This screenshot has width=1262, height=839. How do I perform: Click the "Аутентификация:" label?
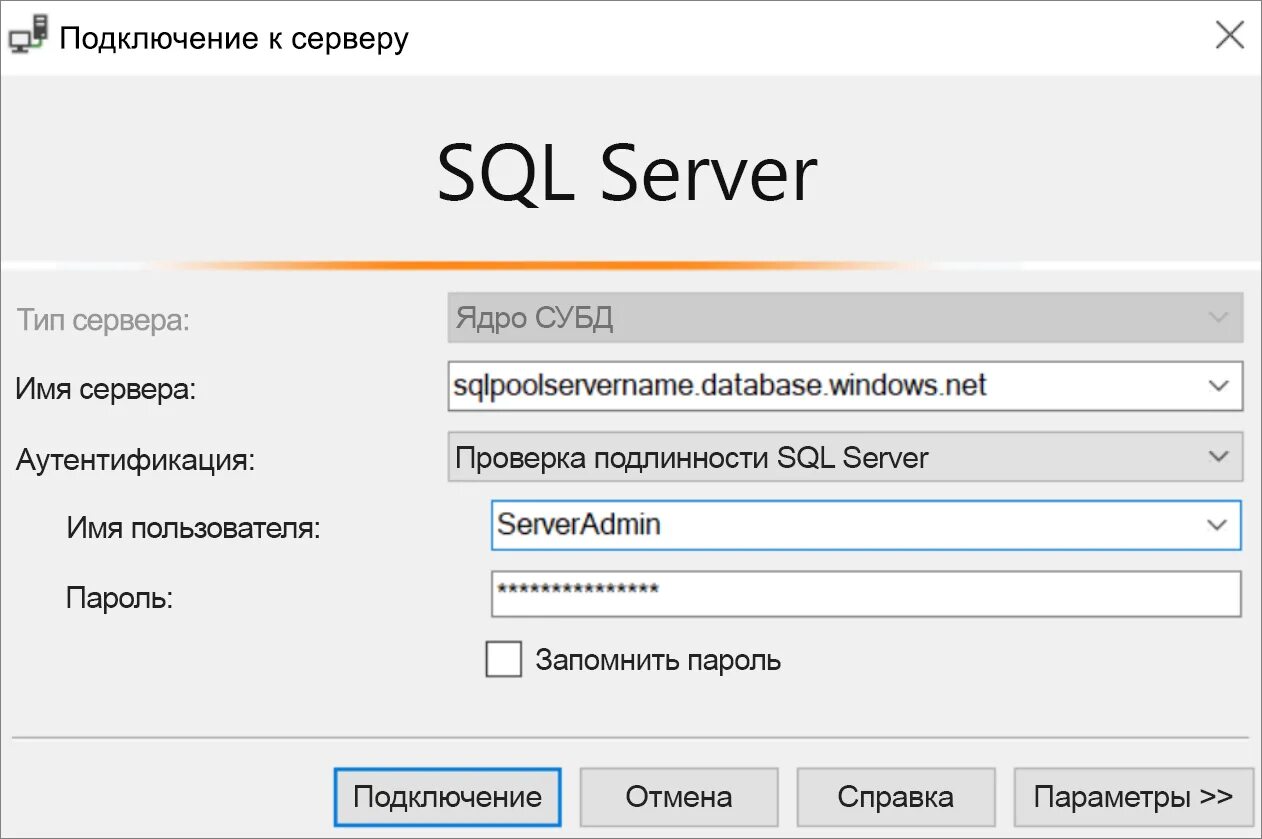(136, 460)
